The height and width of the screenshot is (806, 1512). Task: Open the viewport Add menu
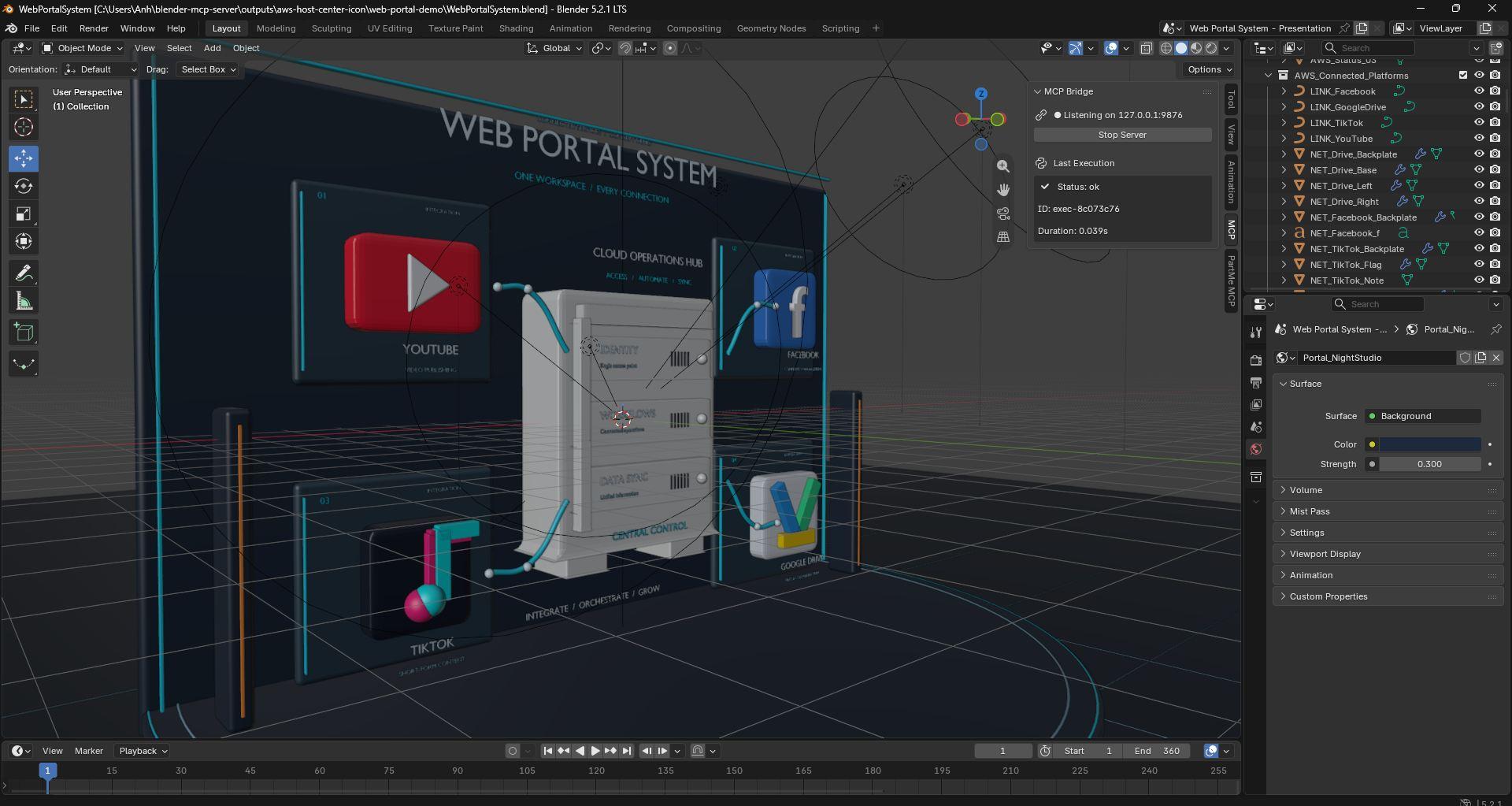tap(212, 48)
